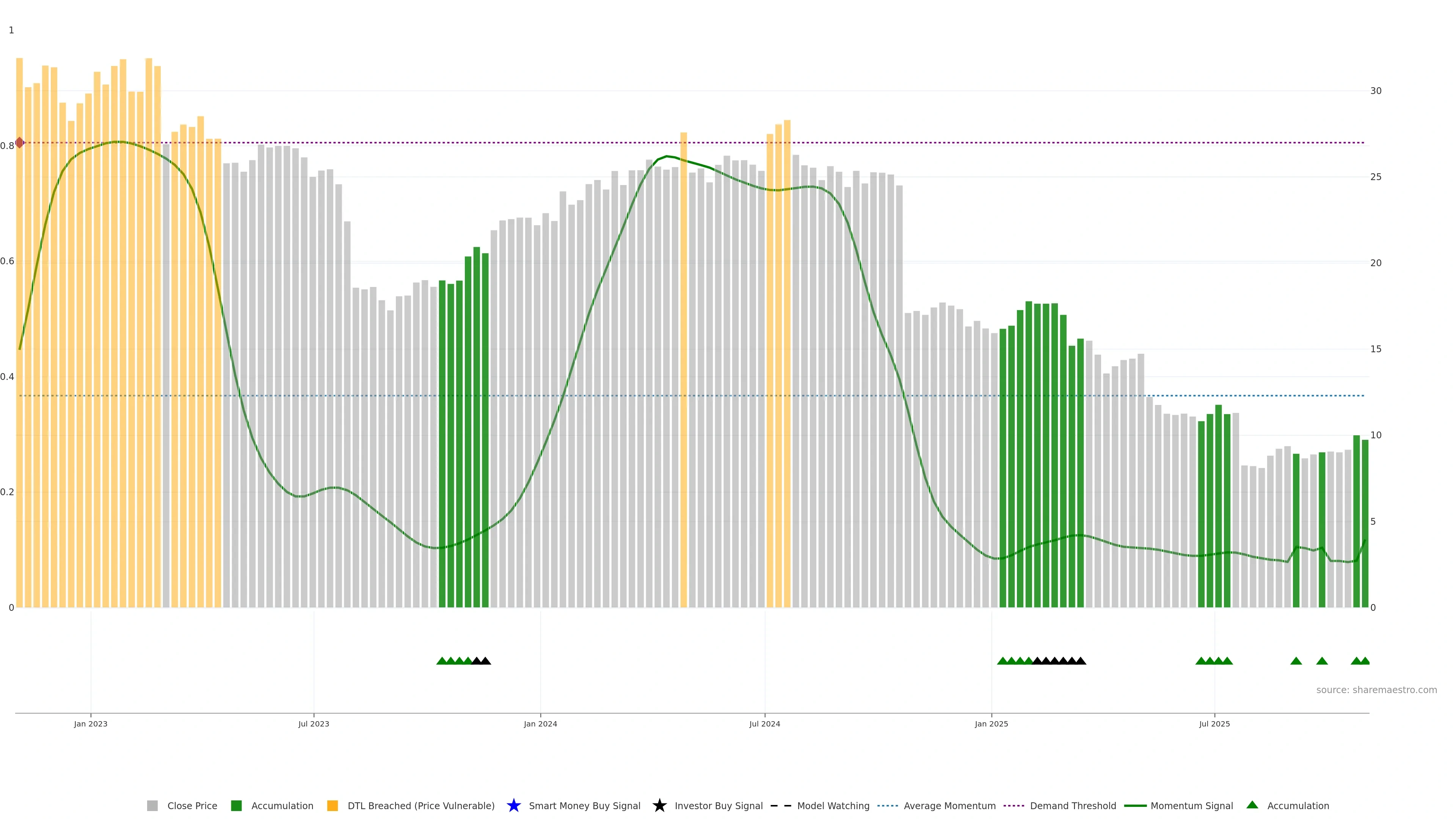Click the green Accumulation square swatch

pos(236,805)
